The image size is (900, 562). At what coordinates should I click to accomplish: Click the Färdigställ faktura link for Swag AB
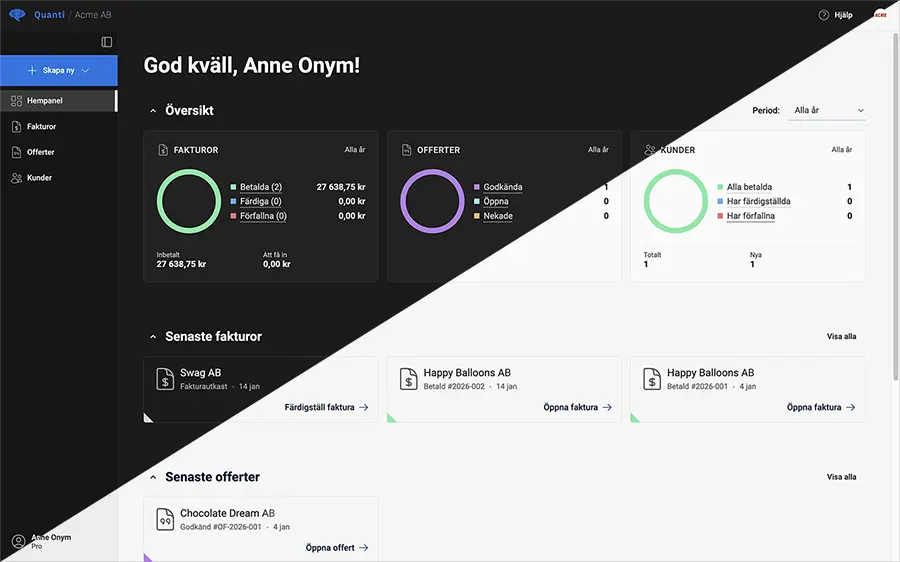point(326,407)
